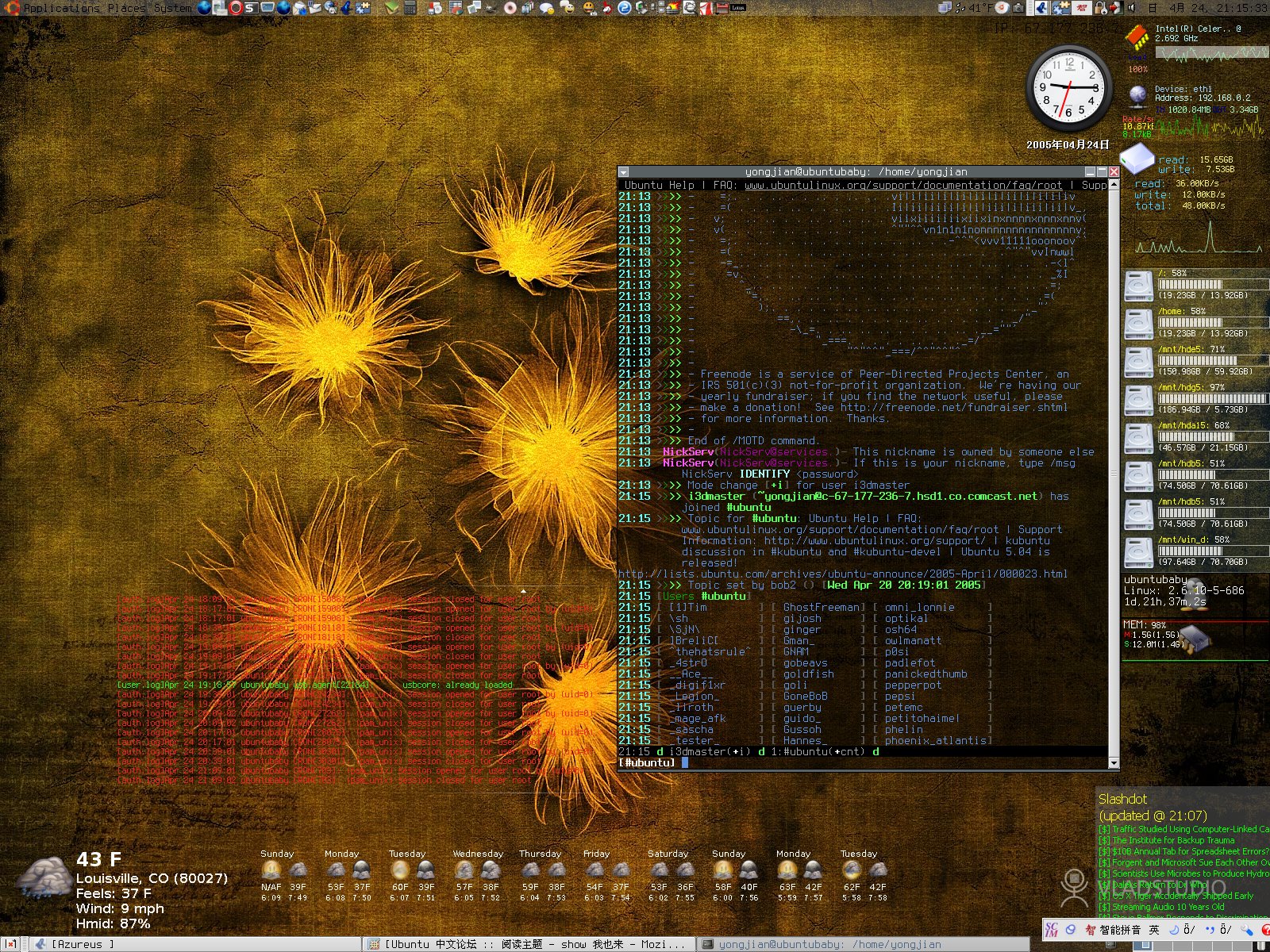Launch the puzzle-piece application in the left panel group

(x=363, y=8)
